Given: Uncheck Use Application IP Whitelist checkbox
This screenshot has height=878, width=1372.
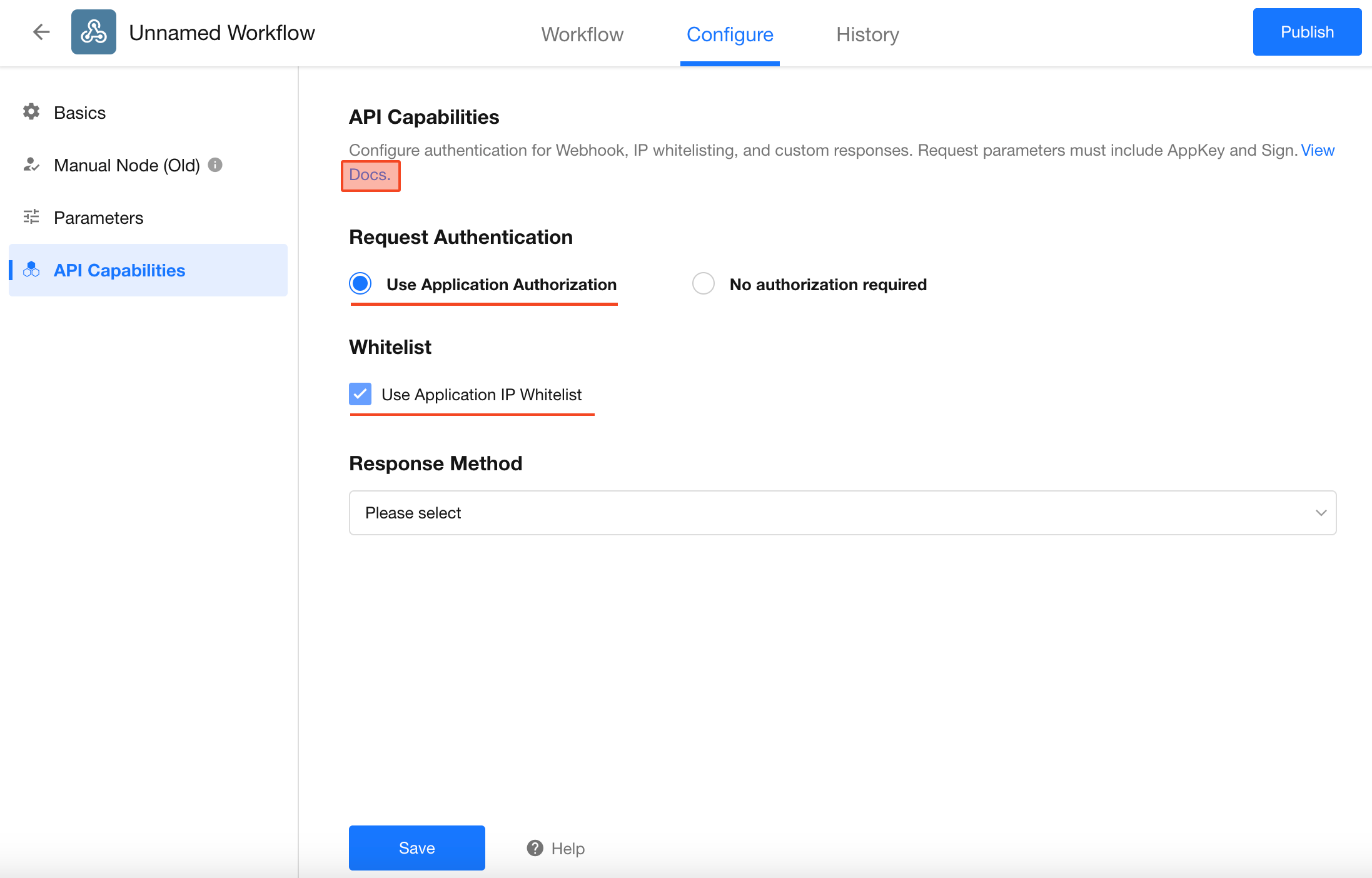Looking at the screenshot, I should (360, 394).
